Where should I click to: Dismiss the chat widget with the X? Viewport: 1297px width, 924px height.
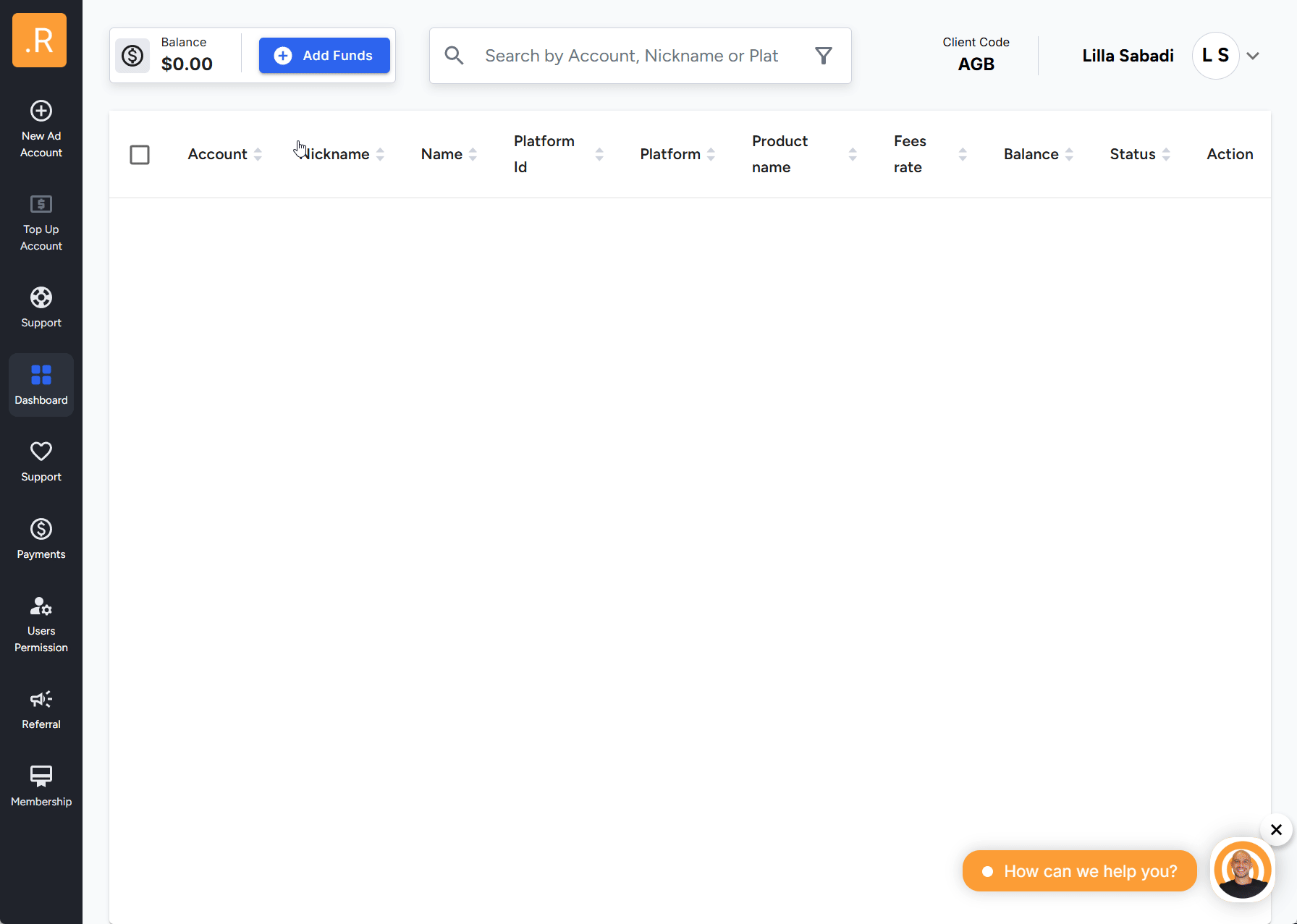coord(1276,830)
